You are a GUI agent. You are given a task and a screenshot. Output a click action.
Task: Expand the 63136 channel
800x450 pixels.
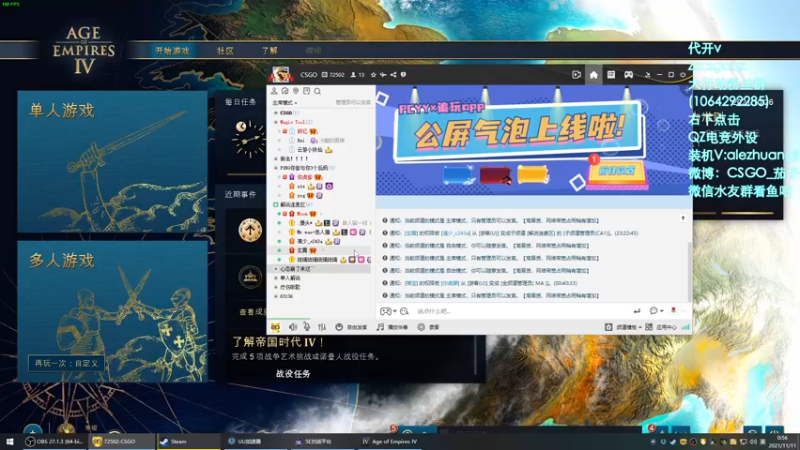(x=276, y=296)
